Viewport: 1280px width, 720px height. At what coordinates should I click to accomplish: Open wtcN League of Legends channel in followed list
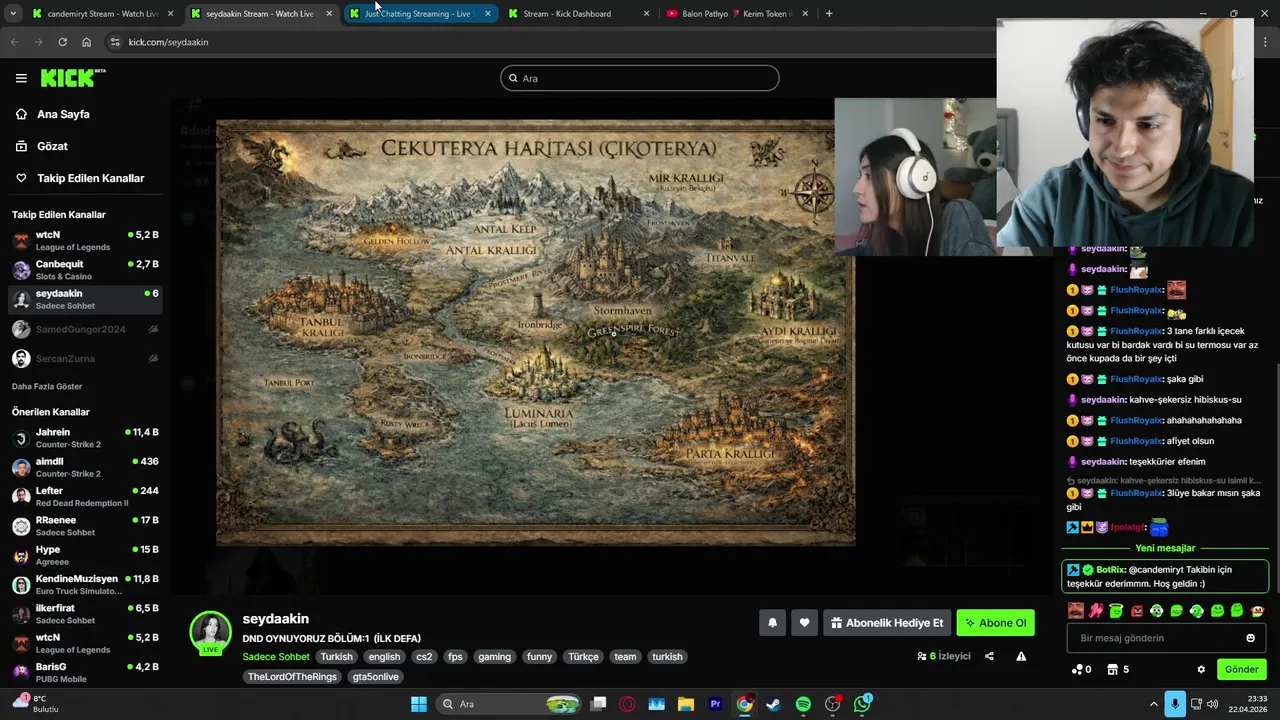[85, 241]
